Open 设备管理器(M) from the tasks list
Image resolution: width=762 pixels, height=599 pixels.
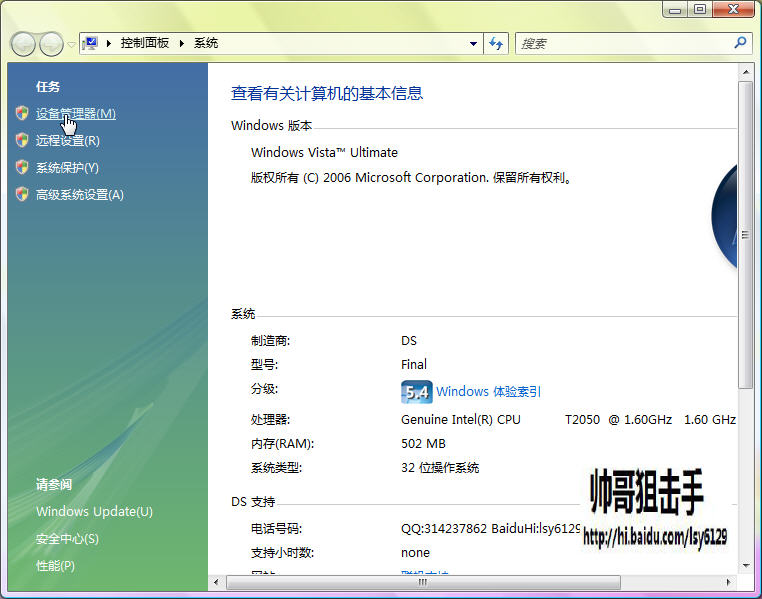[x=76, y=114]
